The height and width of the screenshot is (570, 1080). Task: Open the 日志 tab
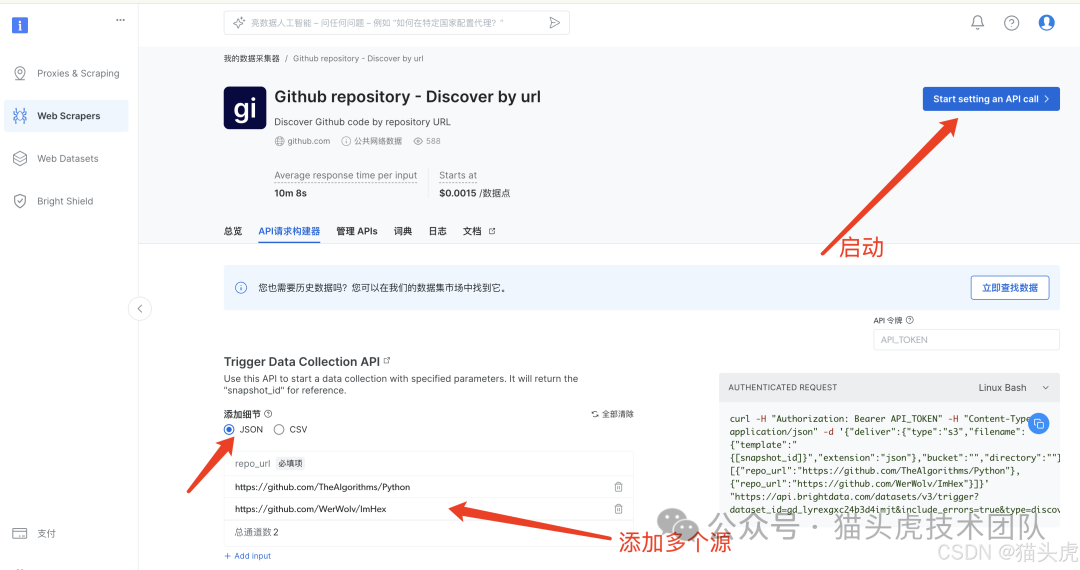tap(437, 231)
